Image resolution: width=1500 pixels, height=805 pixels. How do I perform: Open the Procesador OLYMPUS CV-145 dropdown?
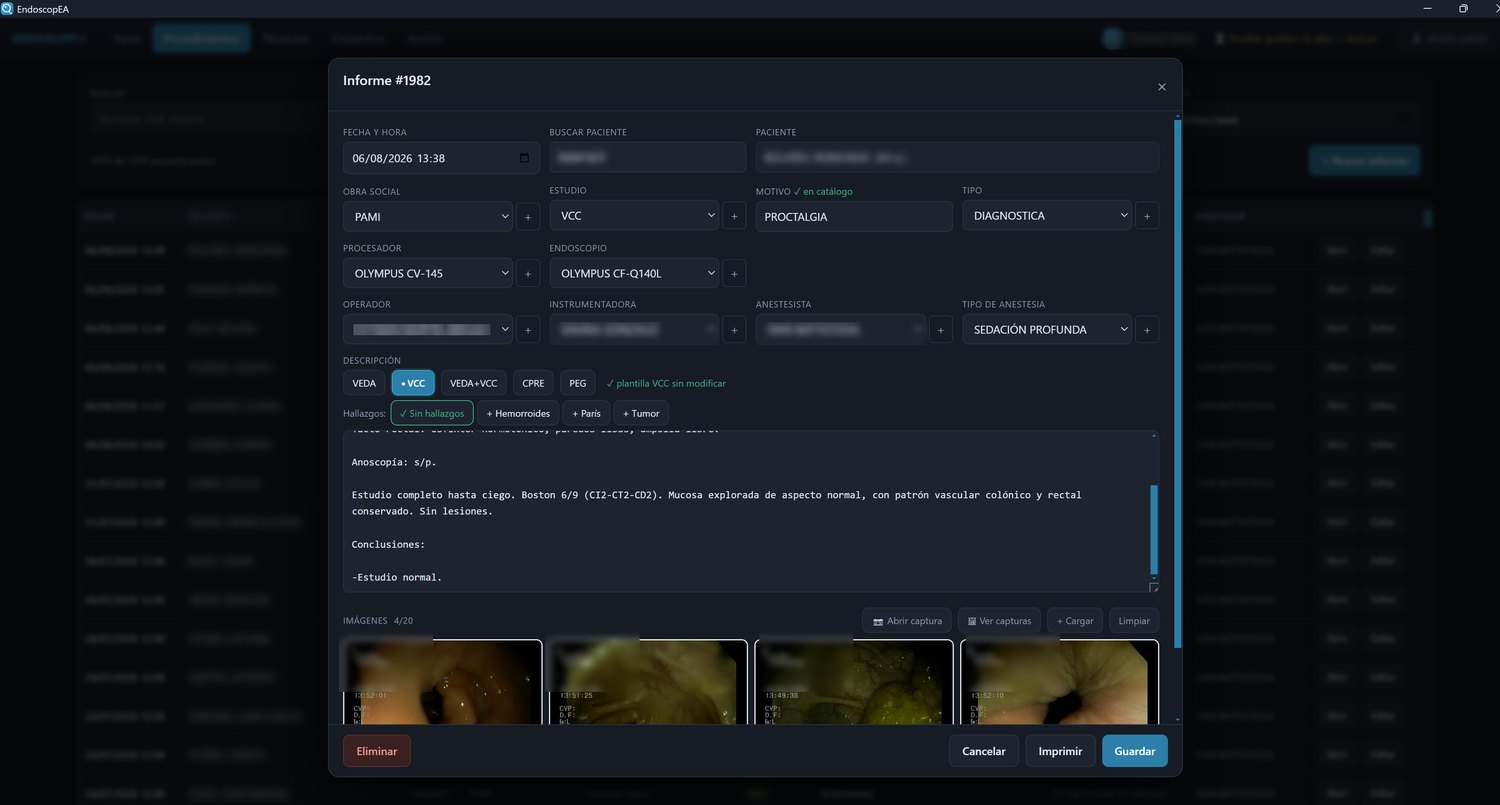coord(427,273)
